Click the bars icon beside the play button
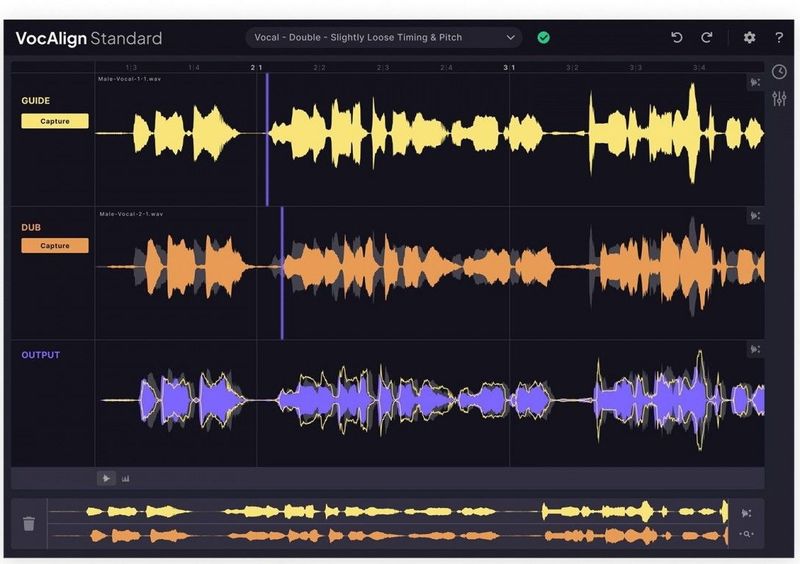 tap(126, 479)
